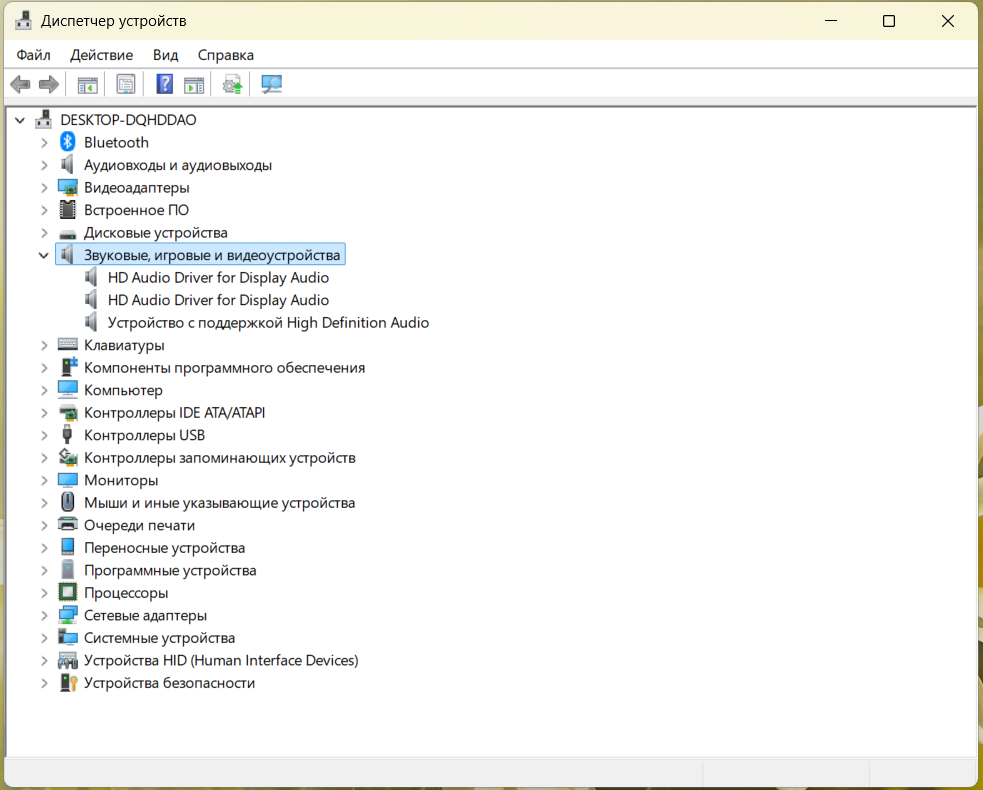
Task: Click the Мониторы screen icon
Action: [68, 480]
